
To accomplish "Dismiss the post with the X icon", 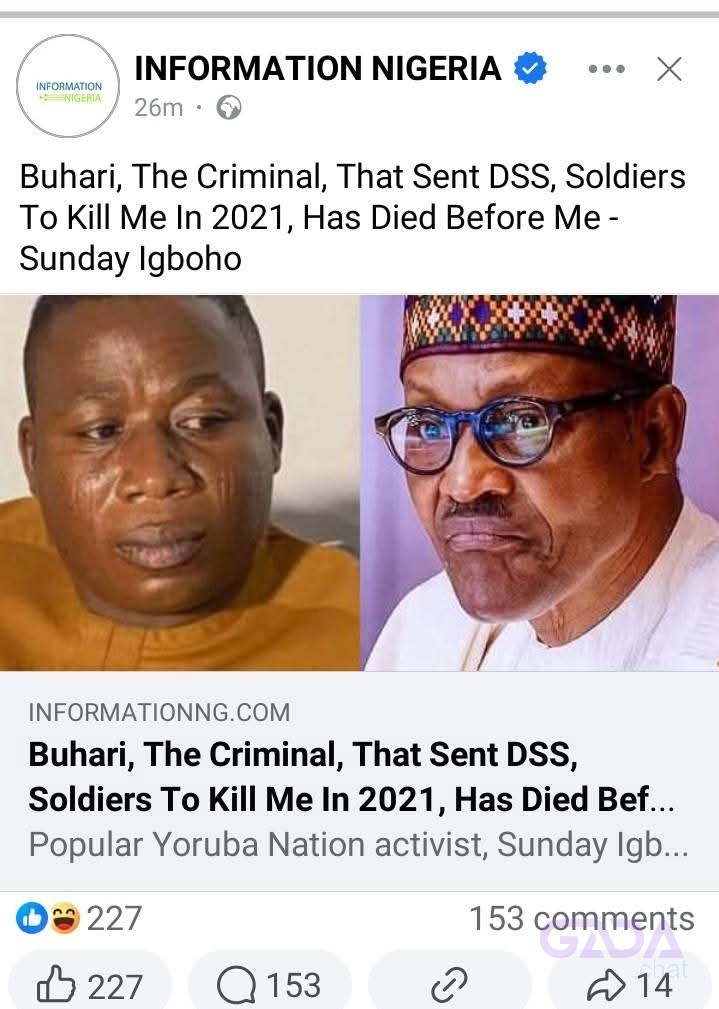I will click(669, 69).
